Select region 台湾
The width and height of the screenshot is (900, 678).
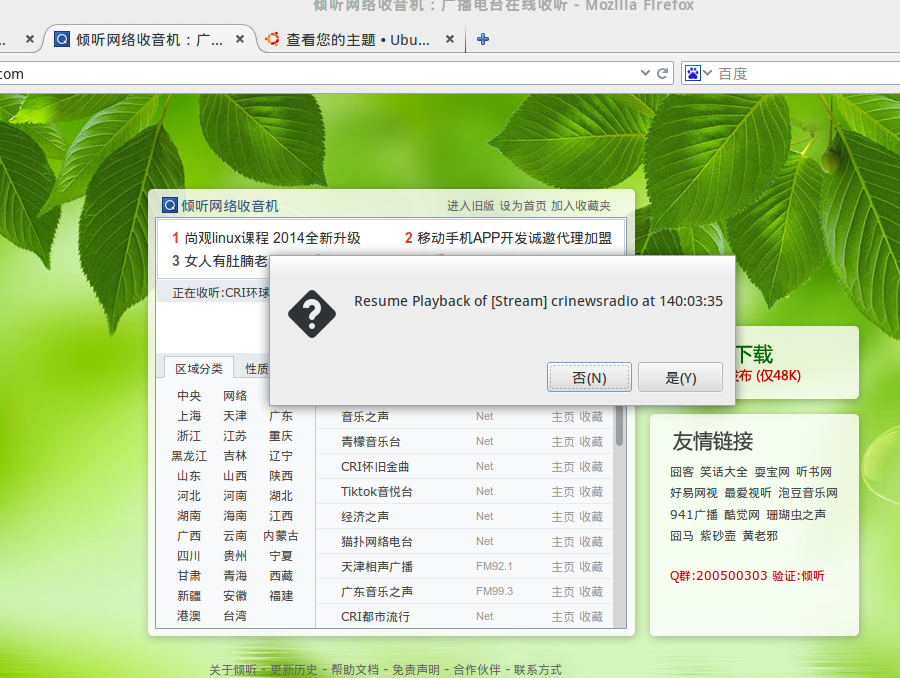235,616
